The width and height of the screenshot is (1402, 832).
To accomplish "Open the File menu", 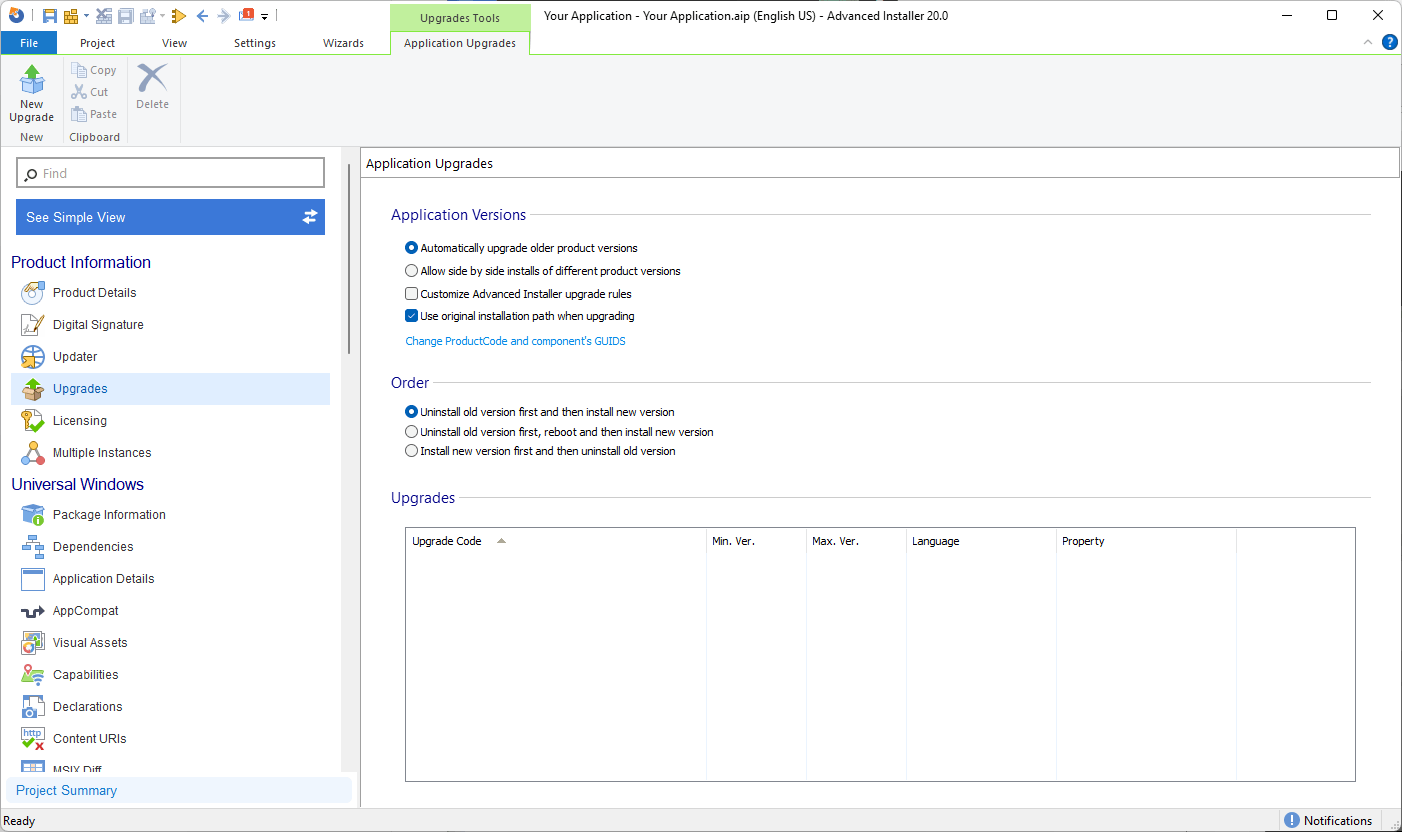I will (x=29, y=43).
